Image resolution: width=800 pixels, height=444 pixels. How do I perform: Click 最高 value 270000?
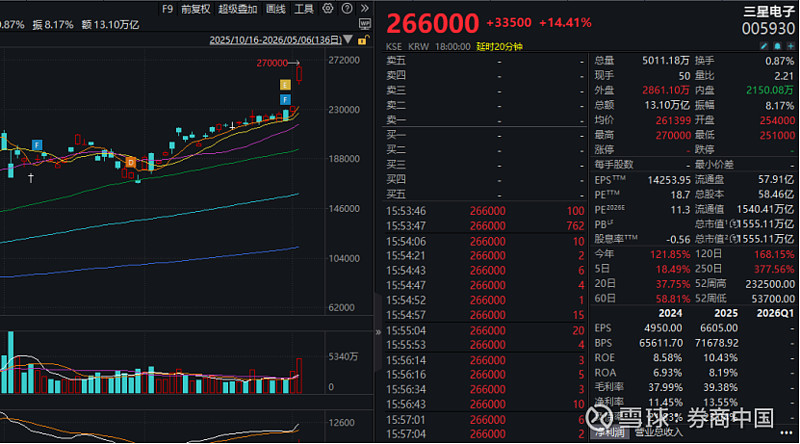[673, 135]
